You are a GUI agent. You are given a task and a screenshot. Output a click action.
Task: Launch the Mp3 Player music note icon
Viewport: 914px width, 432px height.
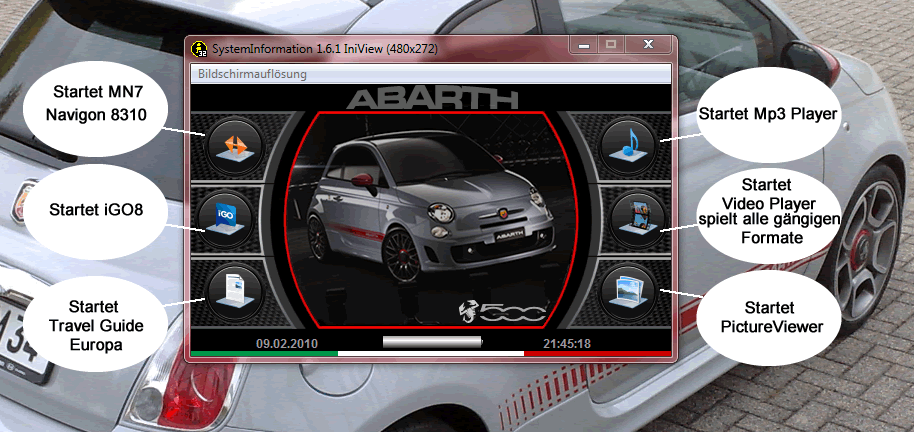tap(628, 147)
